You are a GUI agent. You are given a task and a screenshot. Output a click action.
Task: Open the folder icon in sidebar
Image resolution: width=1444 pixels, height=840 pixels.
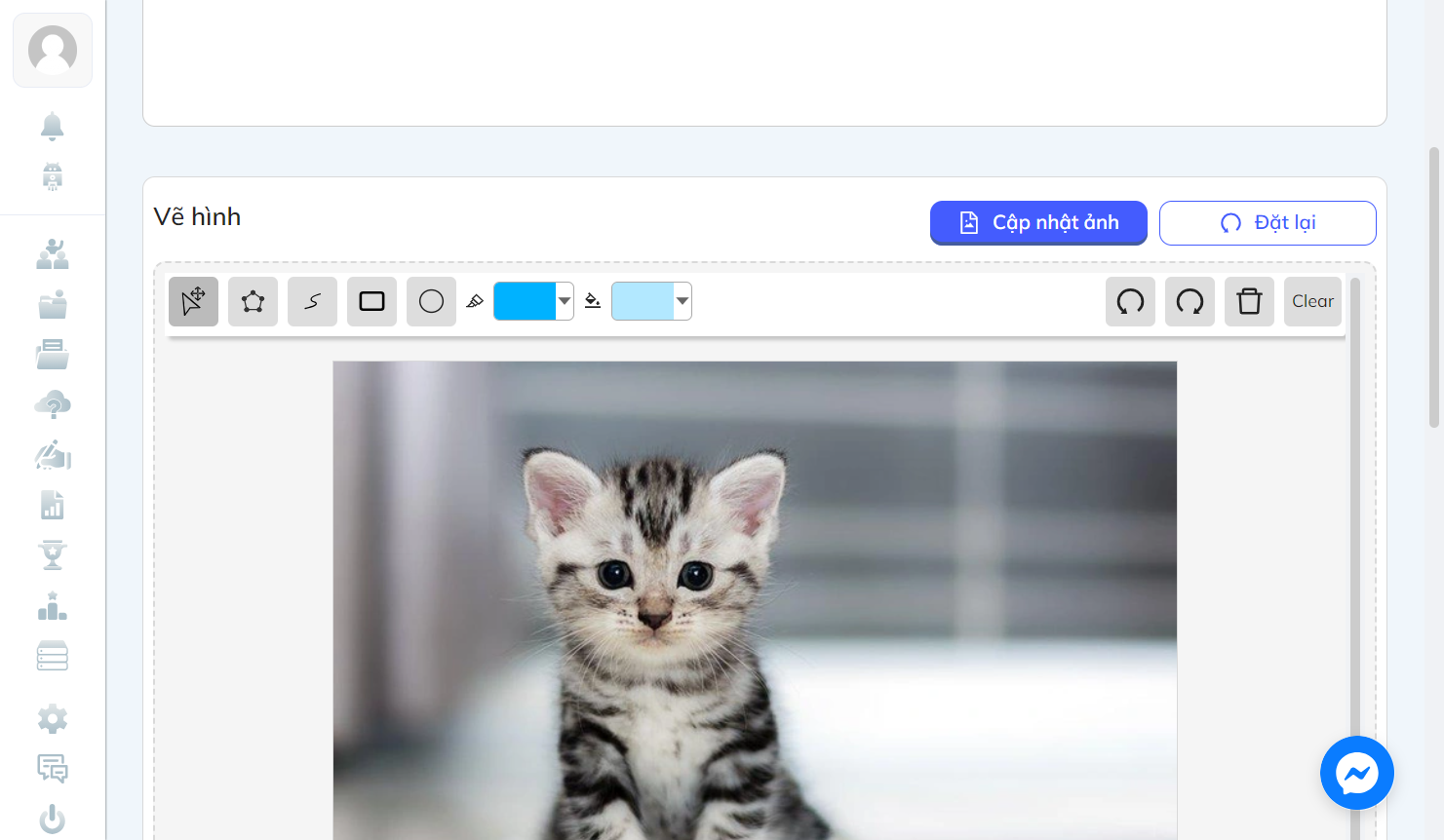(53, 304)
